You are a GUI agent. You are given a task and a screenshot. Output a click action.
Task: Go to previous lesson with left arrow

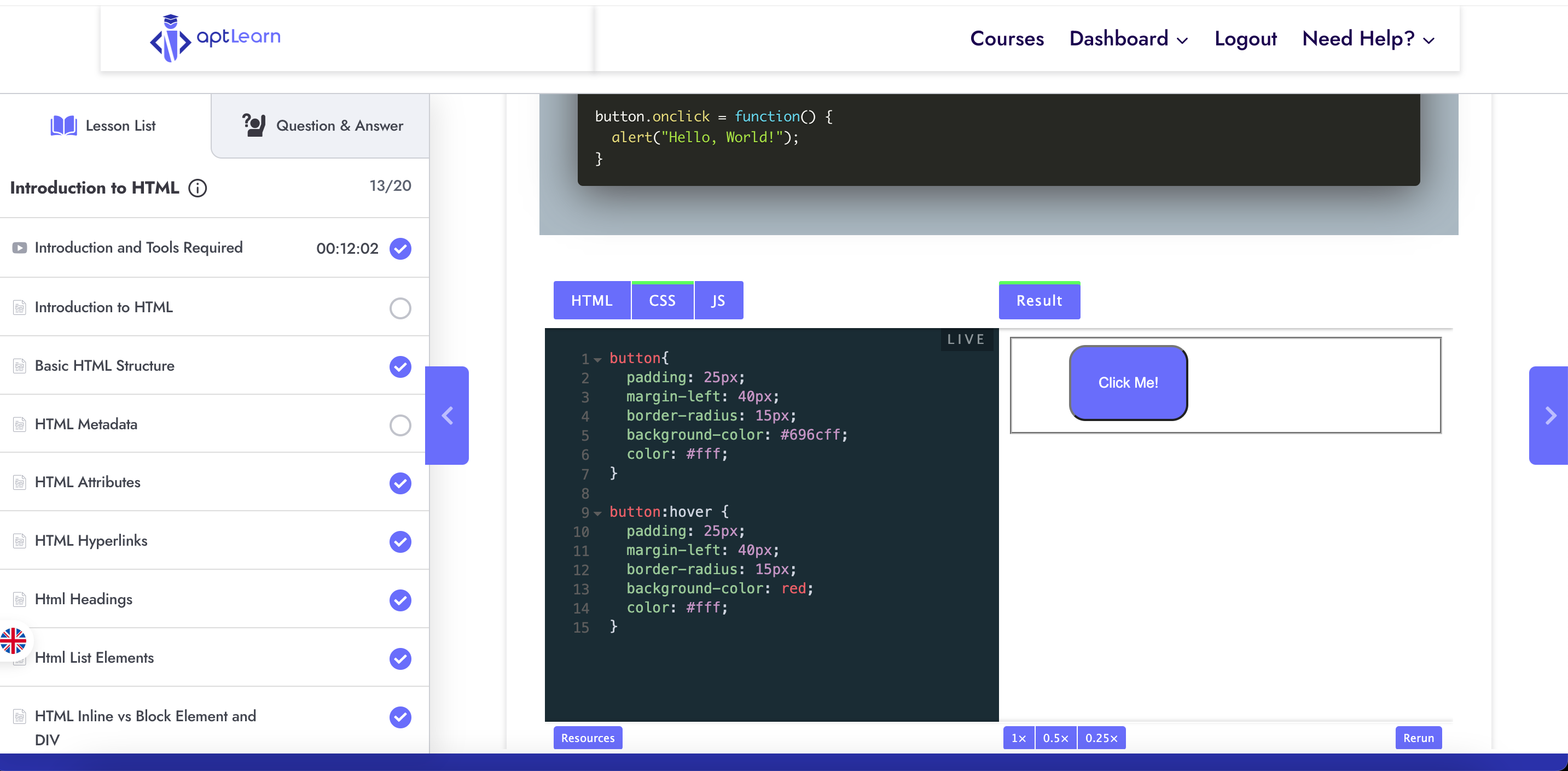[447, 415]
